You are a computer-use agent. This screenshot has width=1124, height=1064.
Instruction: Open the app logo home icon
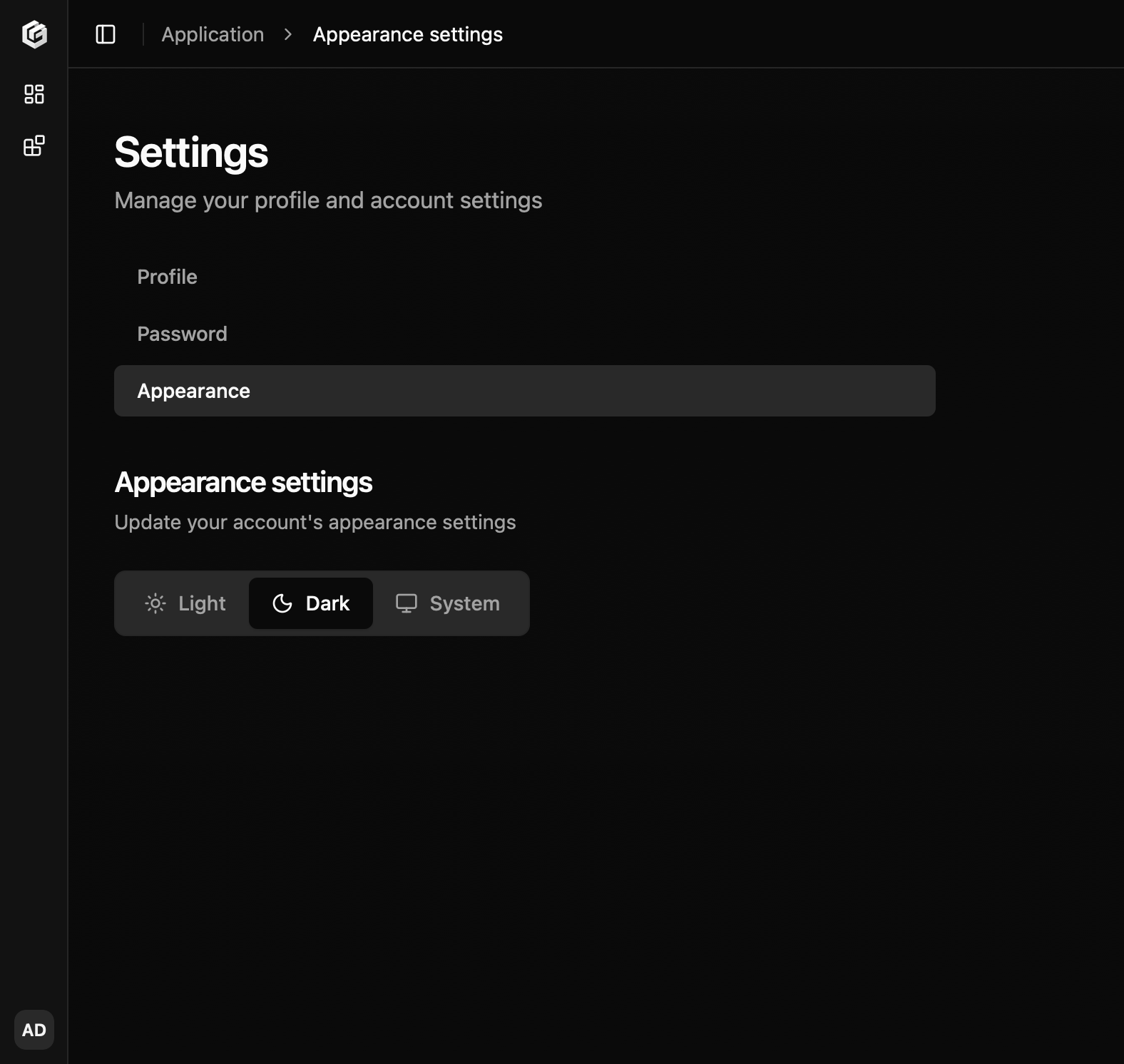[34, 34]
